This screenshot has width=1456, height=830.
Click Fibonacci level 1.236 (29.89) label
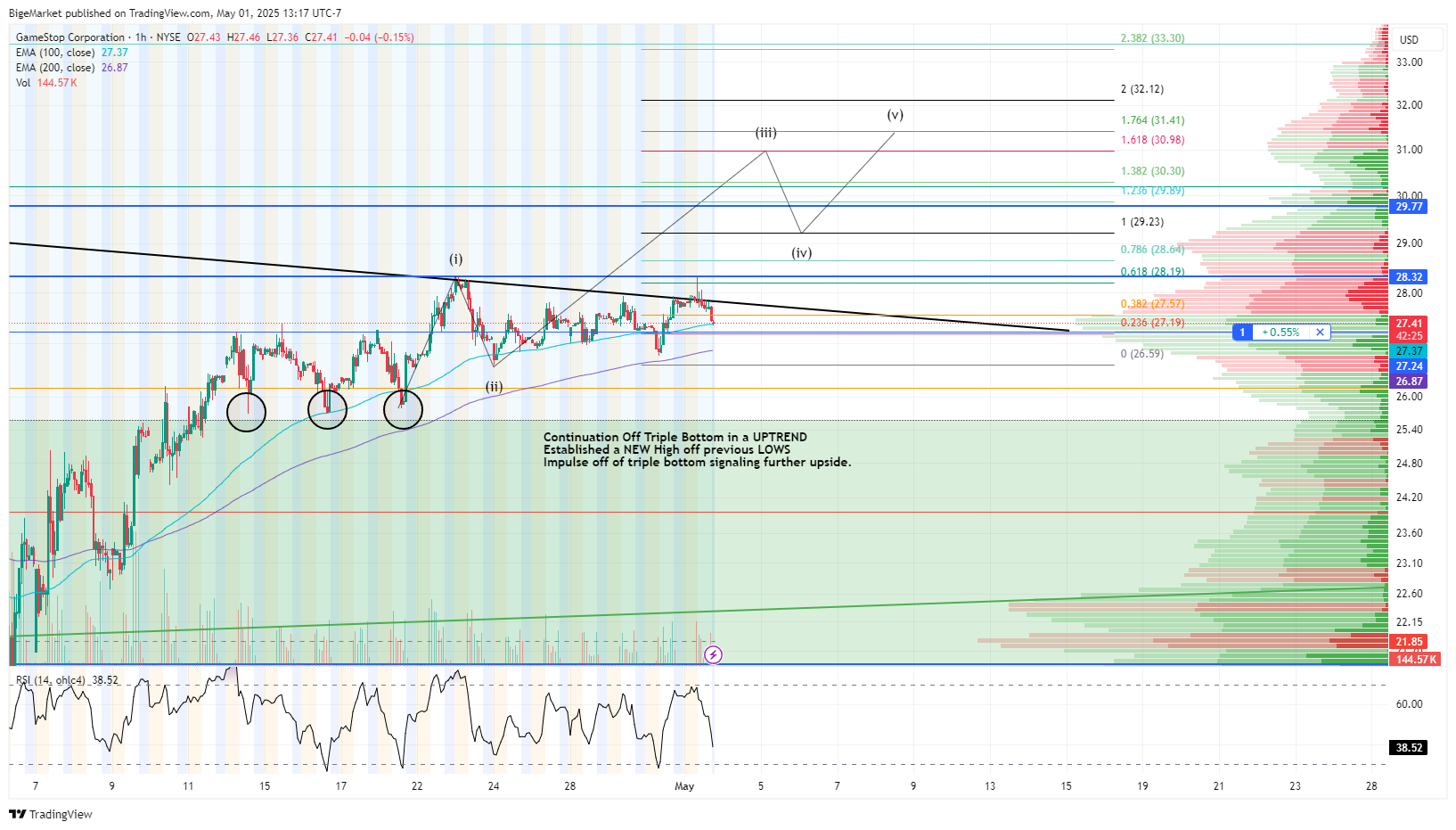[x=1152, y=191]
